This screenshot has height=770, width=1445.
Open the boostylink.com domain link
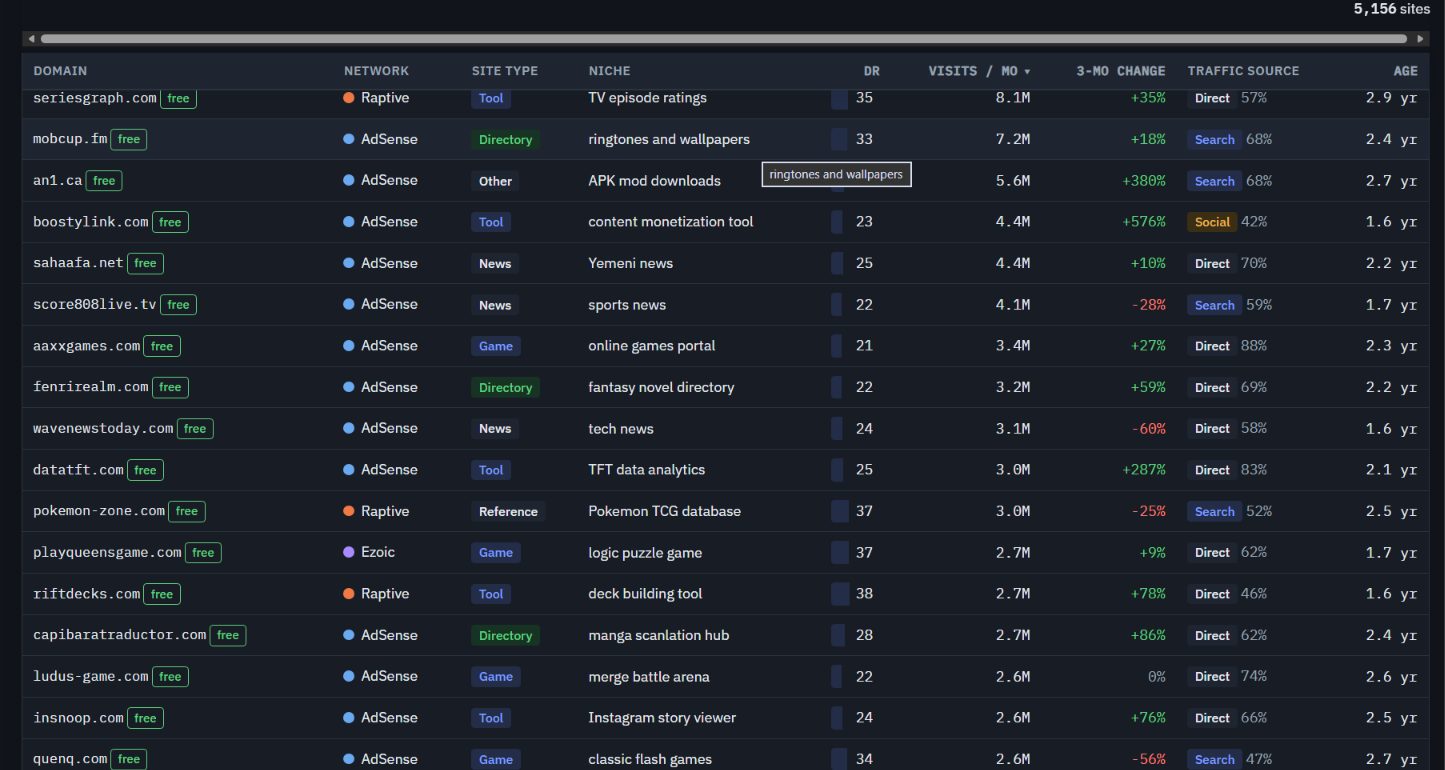(x=91, y=222)
